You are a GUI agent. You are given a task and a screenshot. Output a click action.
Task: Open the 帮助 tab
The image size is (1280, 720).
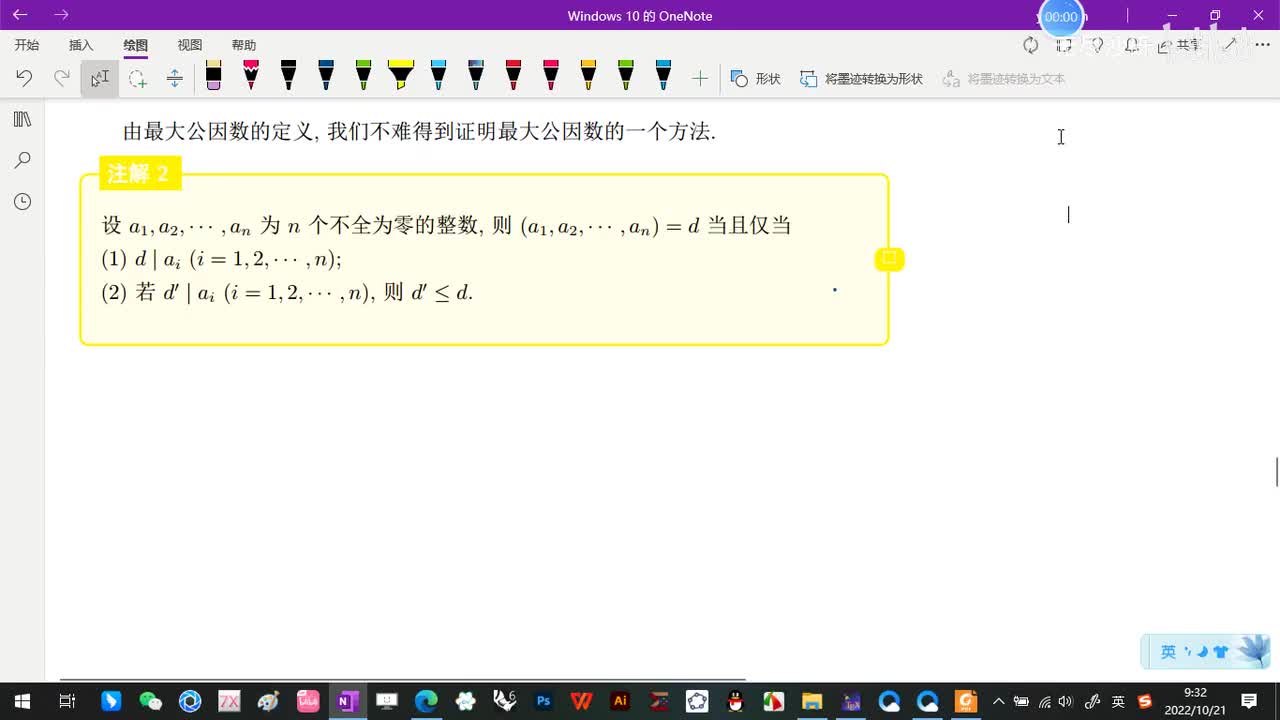point(244,45)
